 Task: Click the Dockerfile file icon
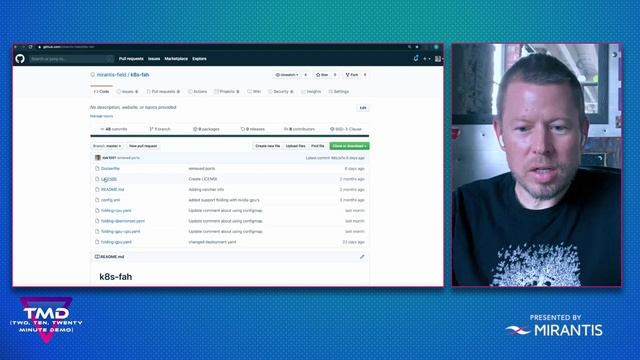pyautogui.click(x=97, y=168)
